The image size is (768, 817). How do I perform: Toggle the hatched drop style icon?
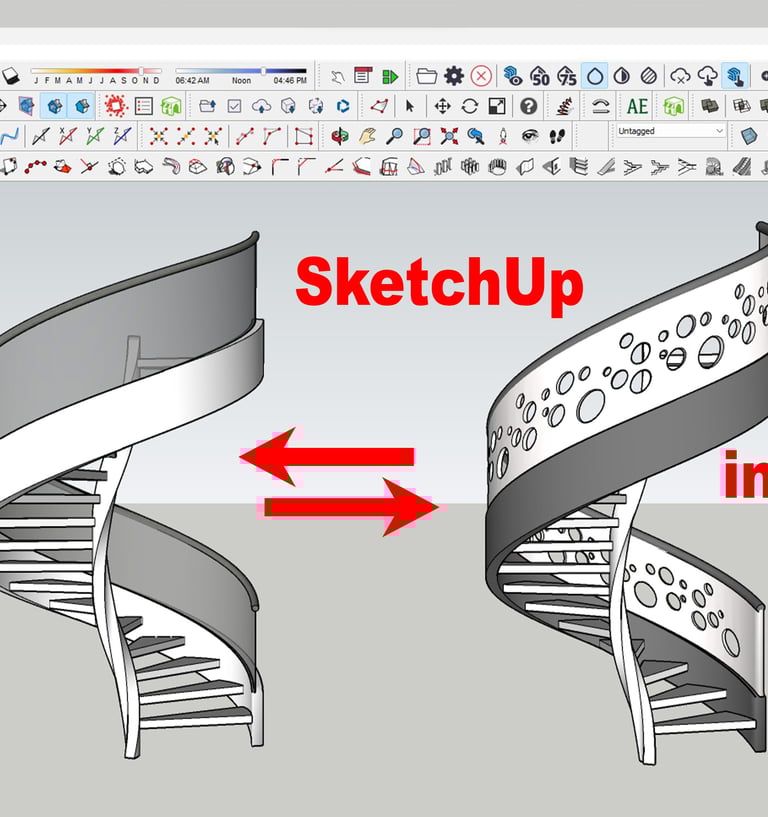(x=649, y=76)
